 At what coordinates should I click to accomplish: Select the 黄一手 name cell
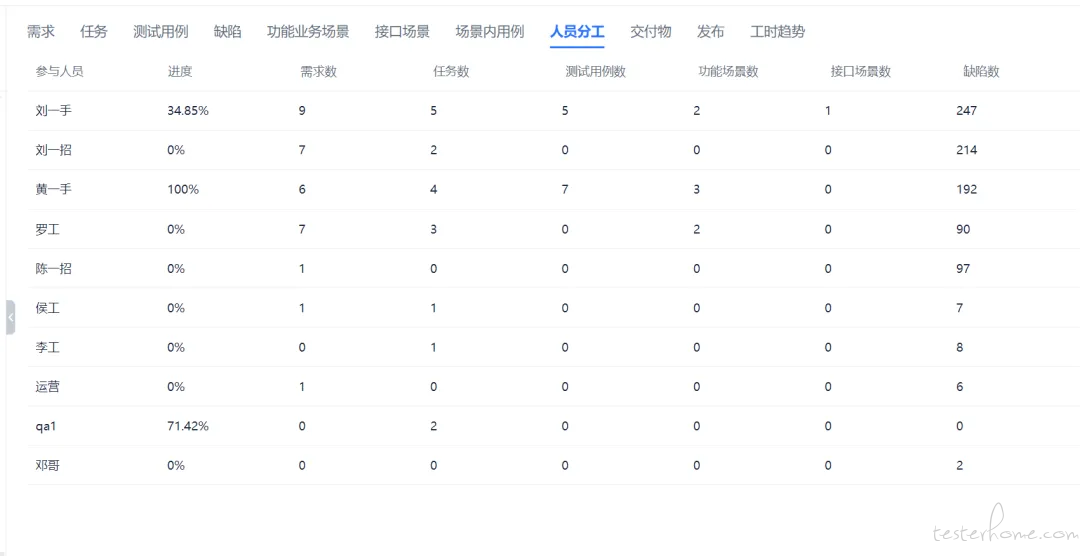54,189
